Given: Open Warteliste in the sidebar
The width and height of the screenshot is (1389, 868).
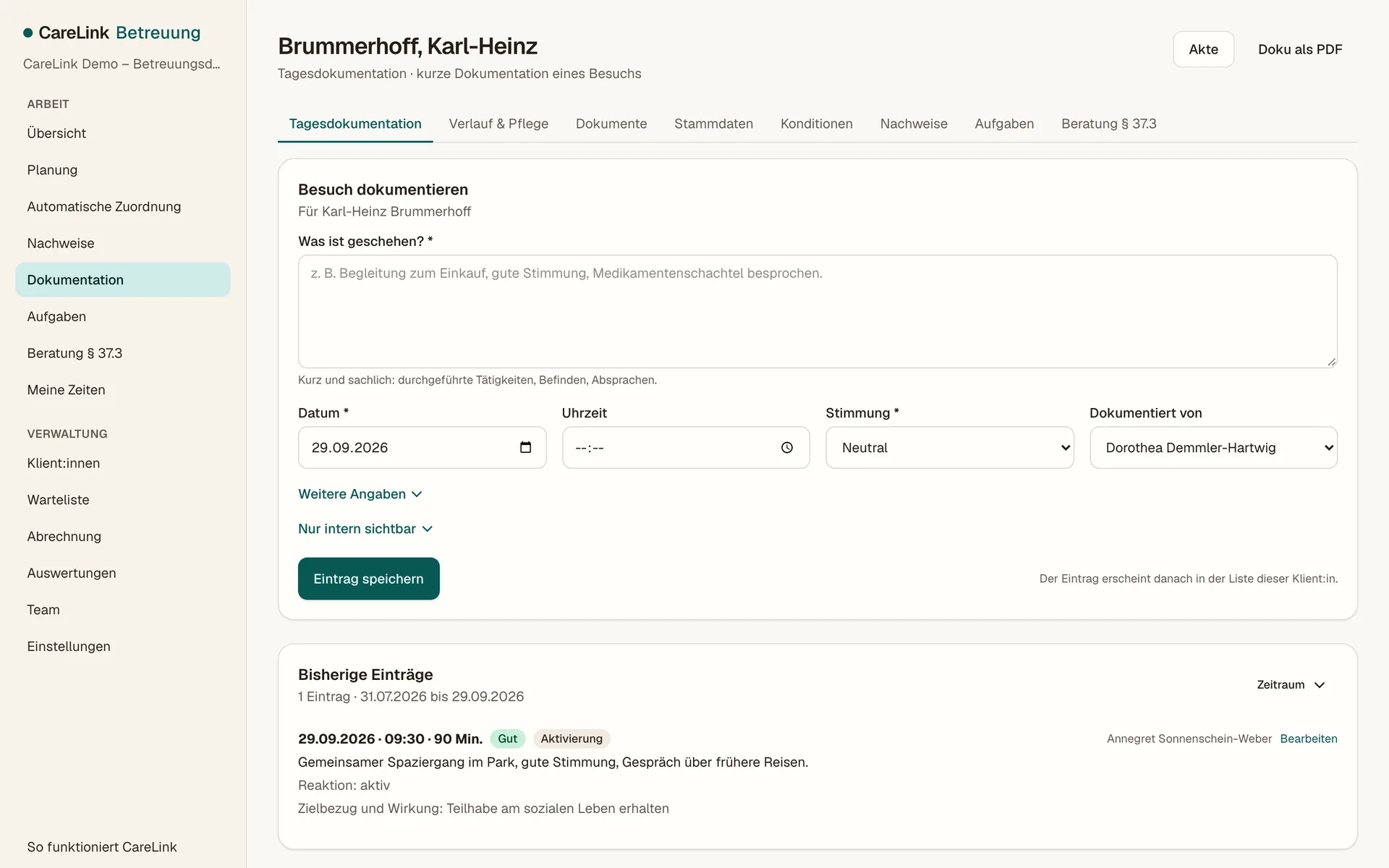Looking at the screenshot, I should (x=123, y=500).
